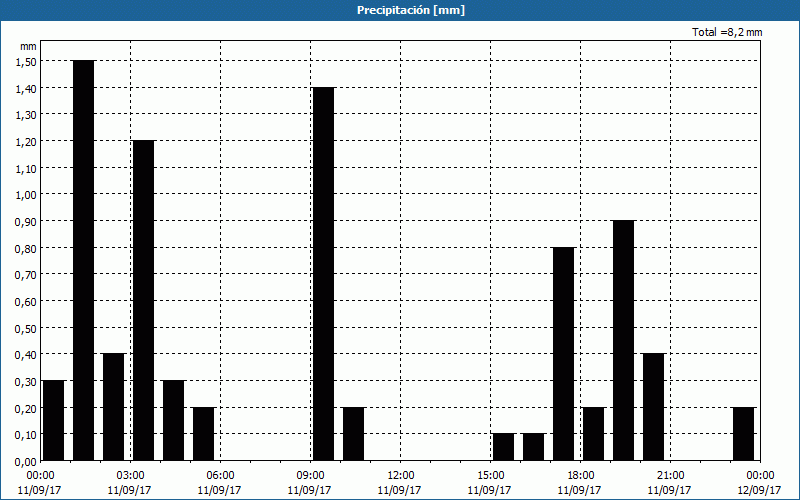Screen dimensions: 800x500
Task: Select the 0,50 y-axis value
Action: [x=26, y=328]
